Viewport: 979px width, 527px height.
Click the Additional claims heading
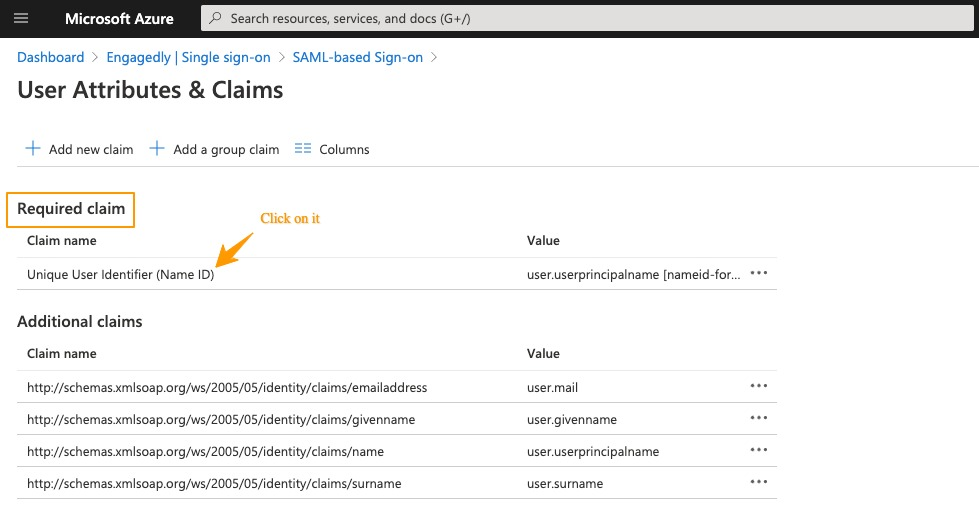point(80,322)
